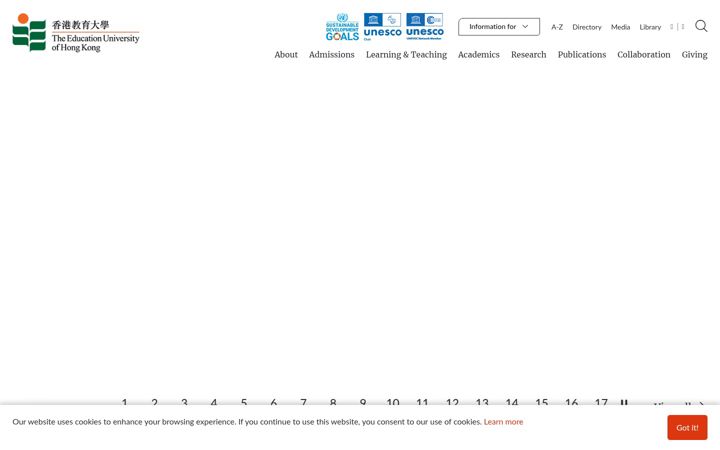Jump to slide 2 in the pager
Viewport: 720px width, 450px height.
pyautogui.click(x=154, y=402)
